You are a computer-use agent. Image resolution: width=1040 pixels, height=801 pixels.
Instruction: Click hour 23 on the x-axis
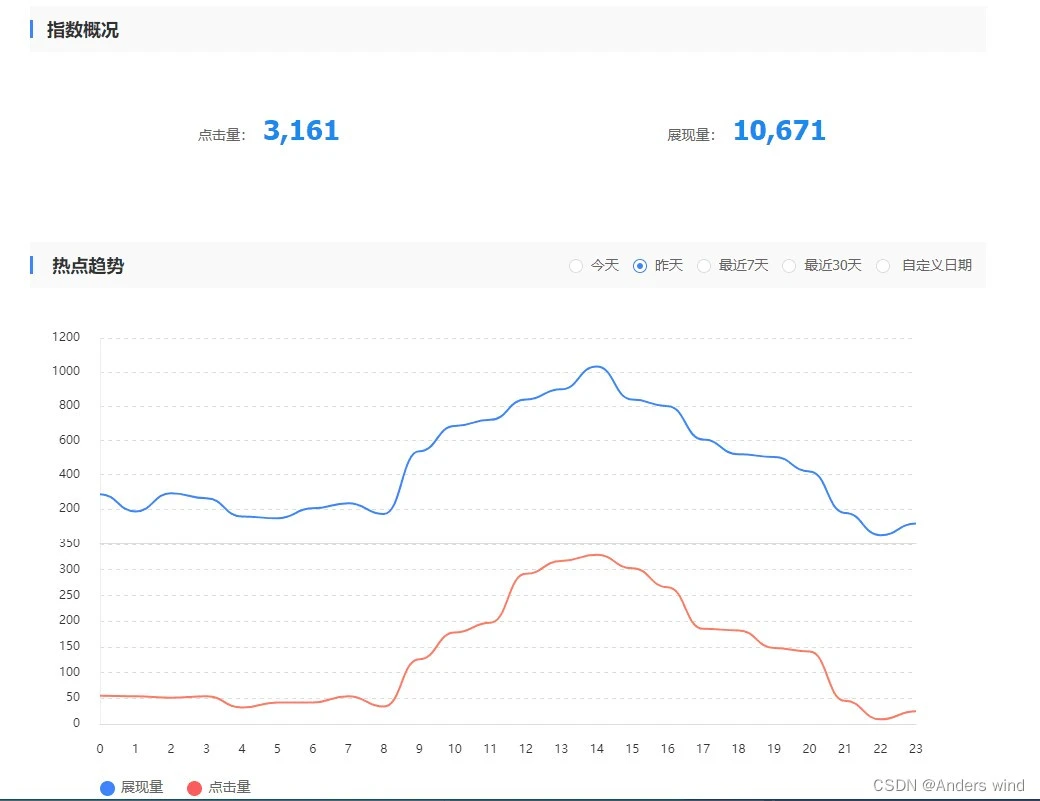[915, 748]
